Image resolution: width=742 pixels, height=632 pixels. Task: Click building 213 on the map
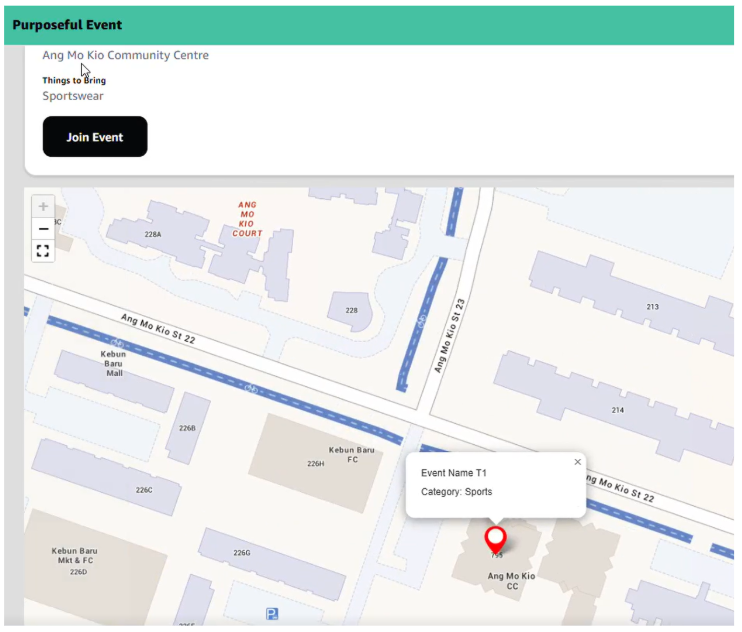pyautogui.click(x=652, y=307)
